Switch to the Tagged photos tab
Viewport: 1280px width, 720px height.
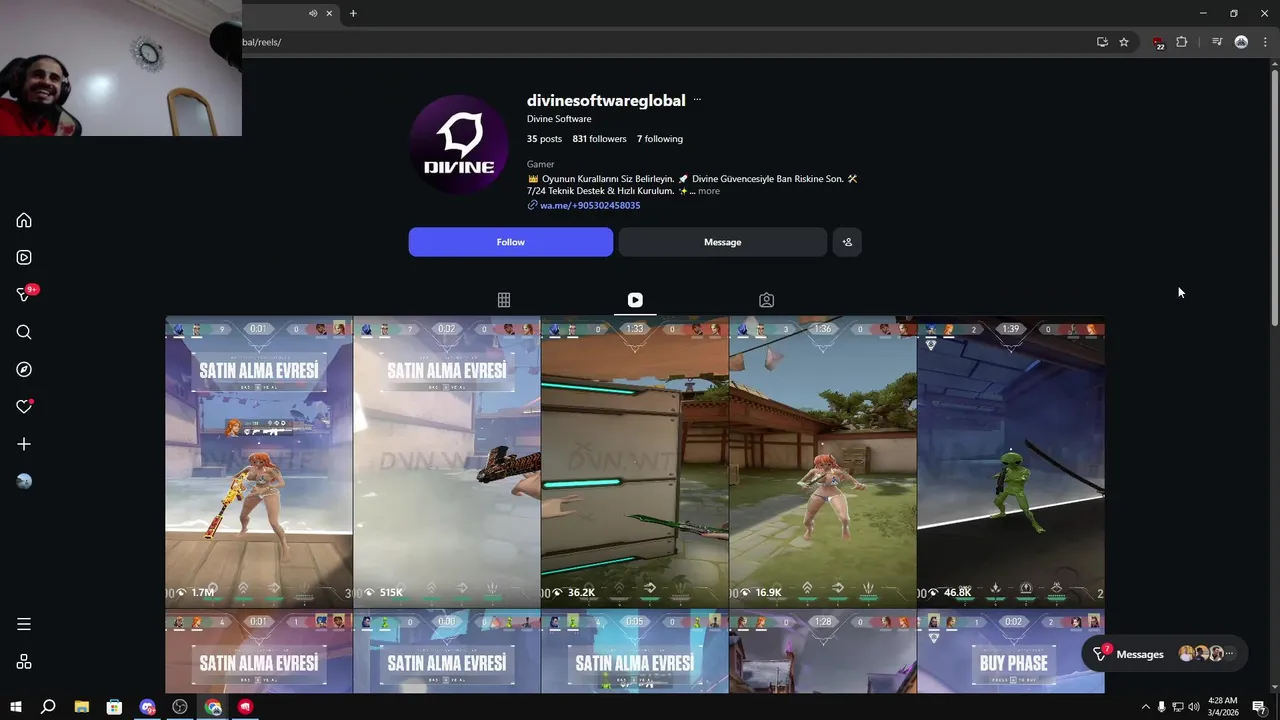(x=766, y=300)
